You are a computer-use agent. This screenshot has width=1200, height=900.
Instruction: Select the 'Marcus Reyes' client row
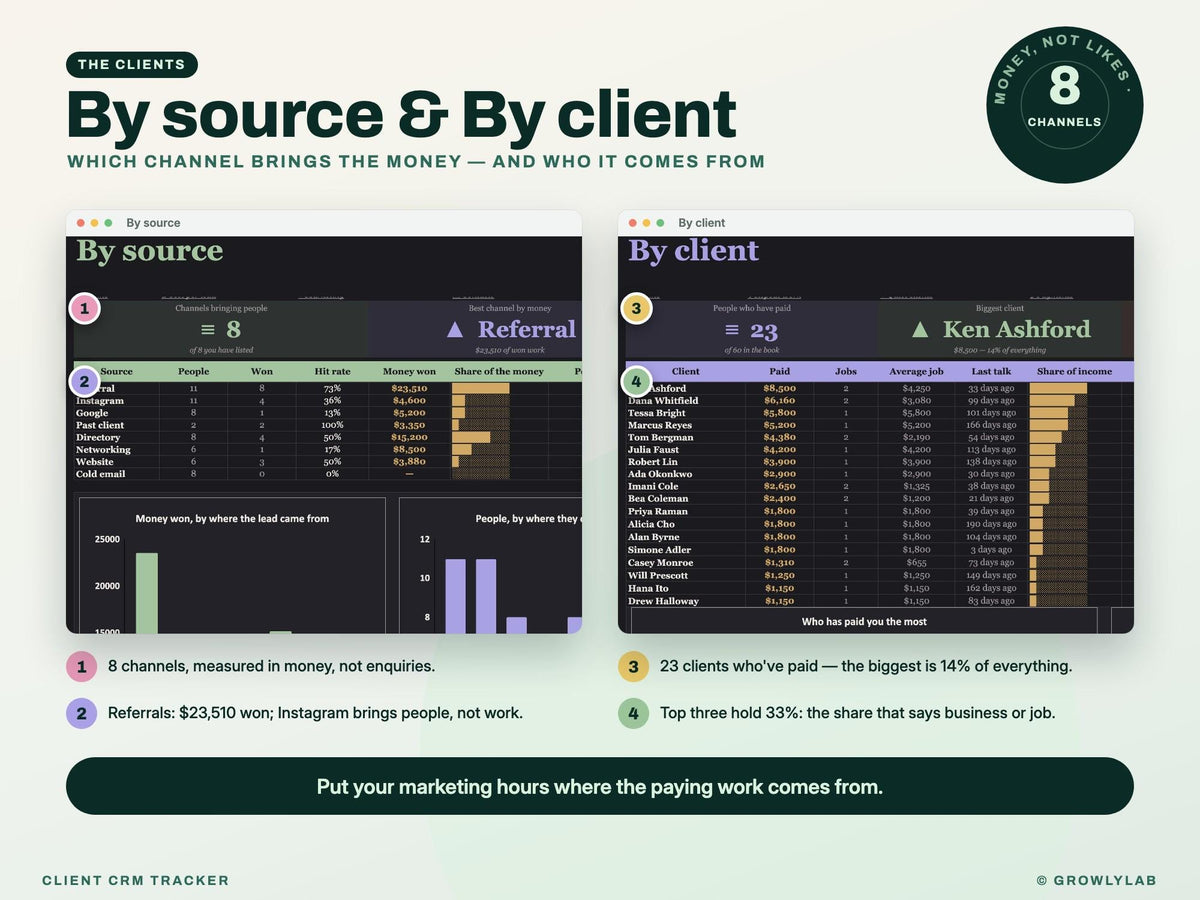coord(659,425)
